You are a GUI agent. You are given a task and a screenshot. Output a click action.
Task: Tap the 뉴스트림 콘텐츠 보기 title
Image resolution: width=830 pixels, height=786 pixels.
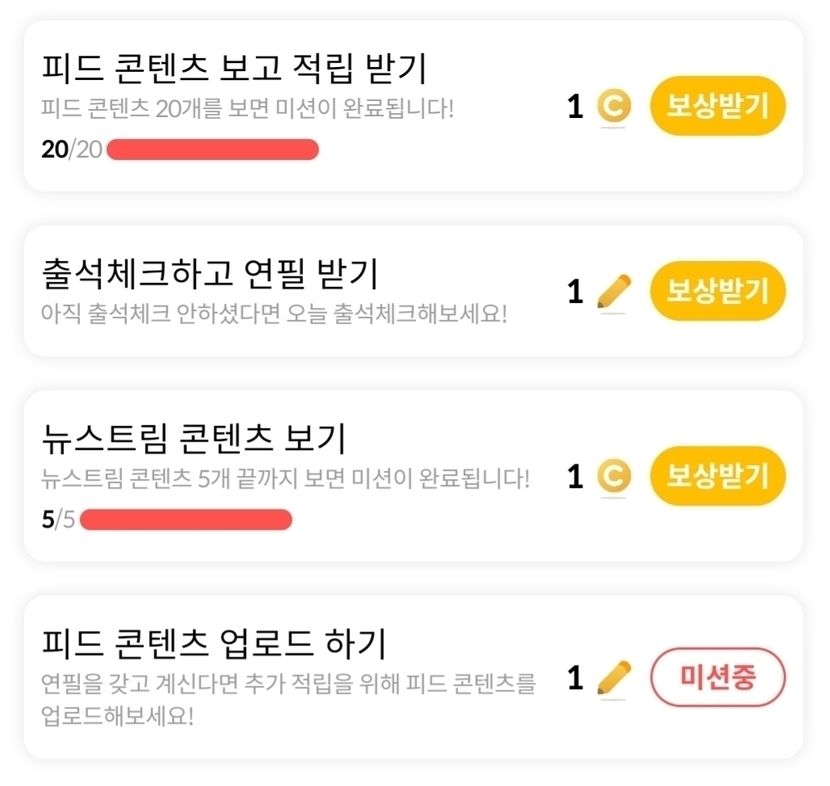[193, 439]
